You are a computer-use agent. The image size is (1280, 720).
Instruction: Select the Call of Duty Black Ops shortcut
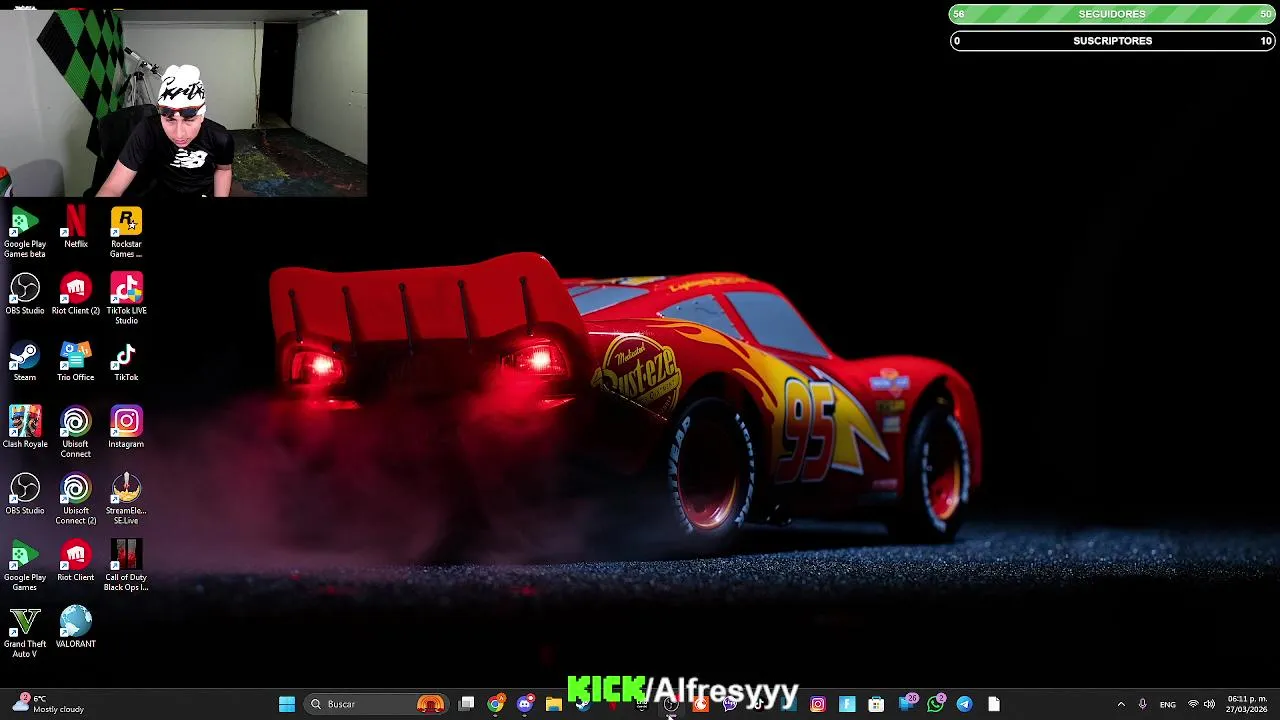click(126, 566)
